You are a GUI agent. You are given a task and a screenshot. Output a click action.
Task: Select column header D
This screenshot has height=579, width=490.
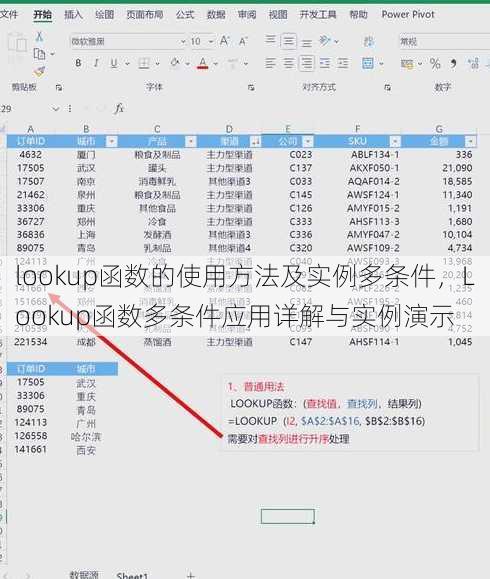click(229, 129)
